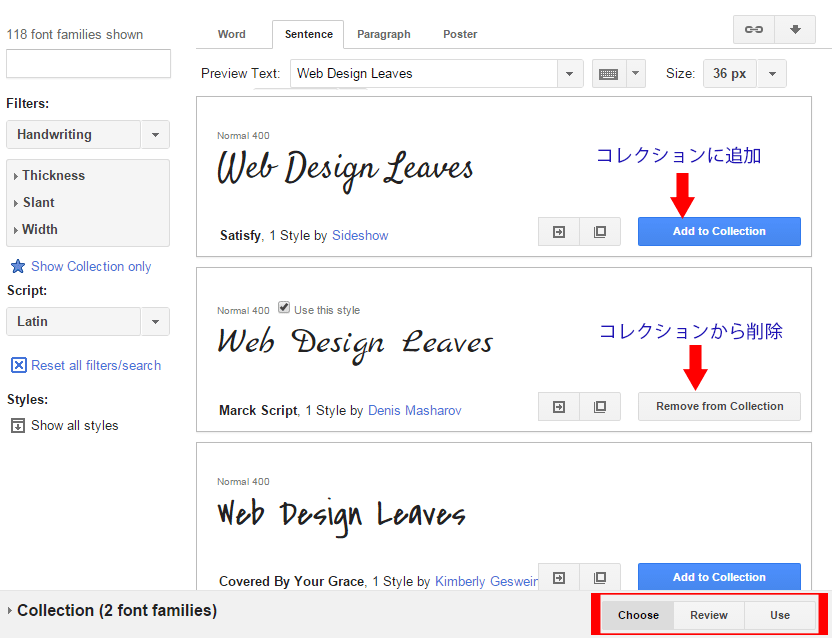Image resolution: width=832 pixels, height=638 pixels.
Task: Click pop-out icon for Satisfy font
Action: (600, 232)
